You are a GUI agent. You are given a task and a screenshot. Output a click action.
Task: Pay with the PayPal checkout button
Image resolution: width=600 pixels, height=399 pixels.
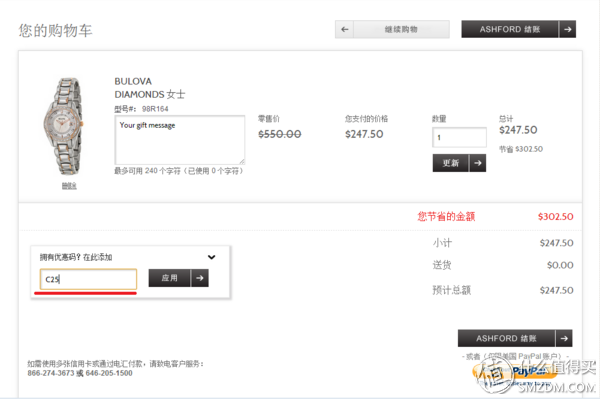click(x=513, y=375)
